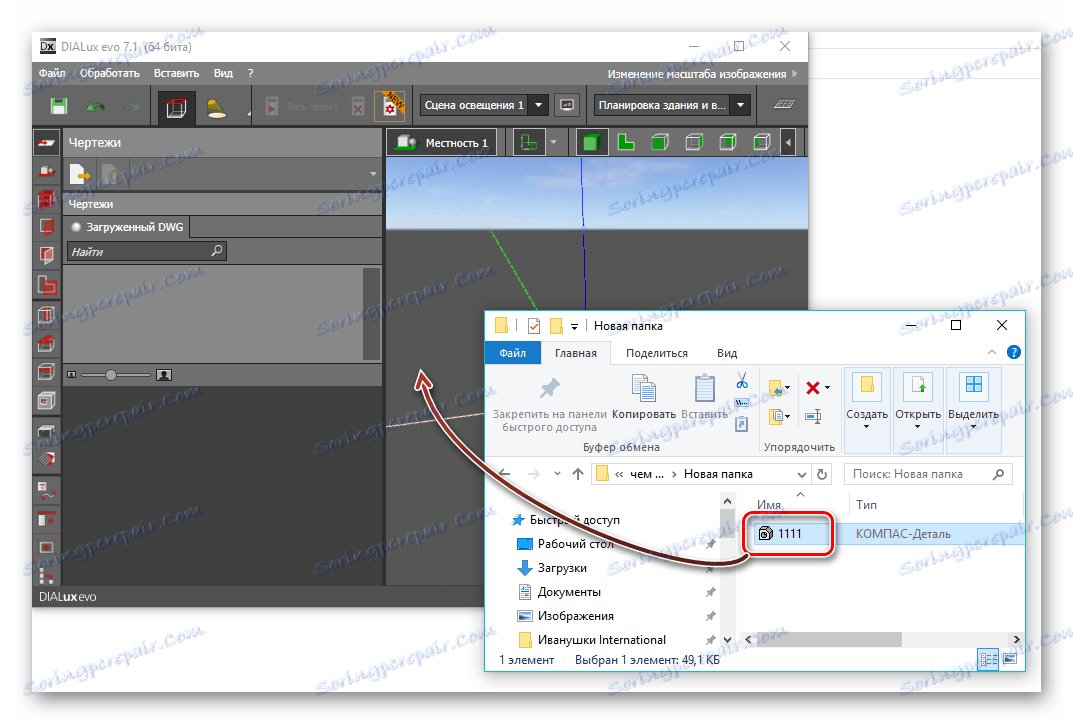
Task: Click the Explorer back arrow
Action: [x=505, y=474]
